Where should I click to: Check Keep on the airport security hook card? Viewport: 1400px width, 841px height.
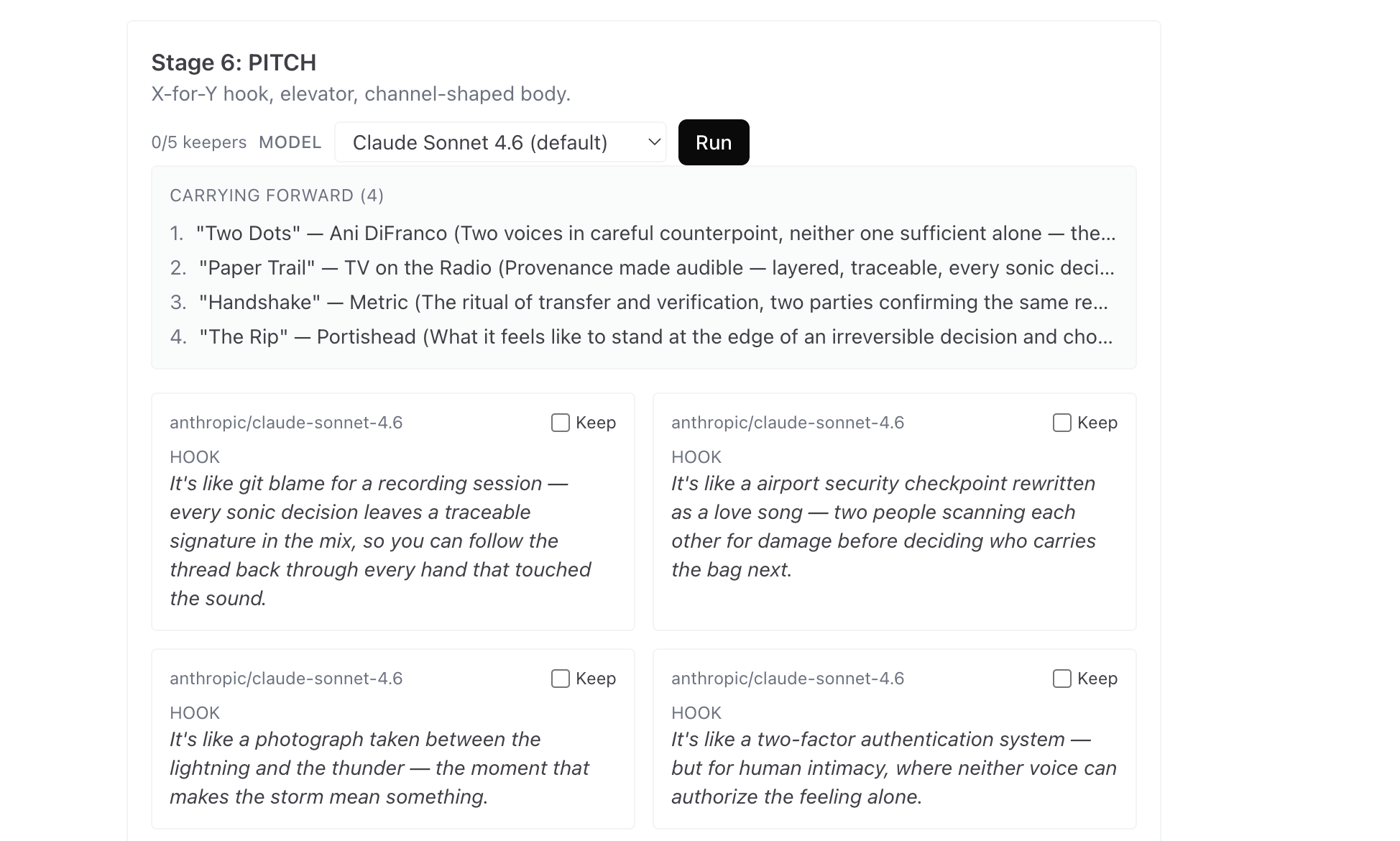(1061, 423)
